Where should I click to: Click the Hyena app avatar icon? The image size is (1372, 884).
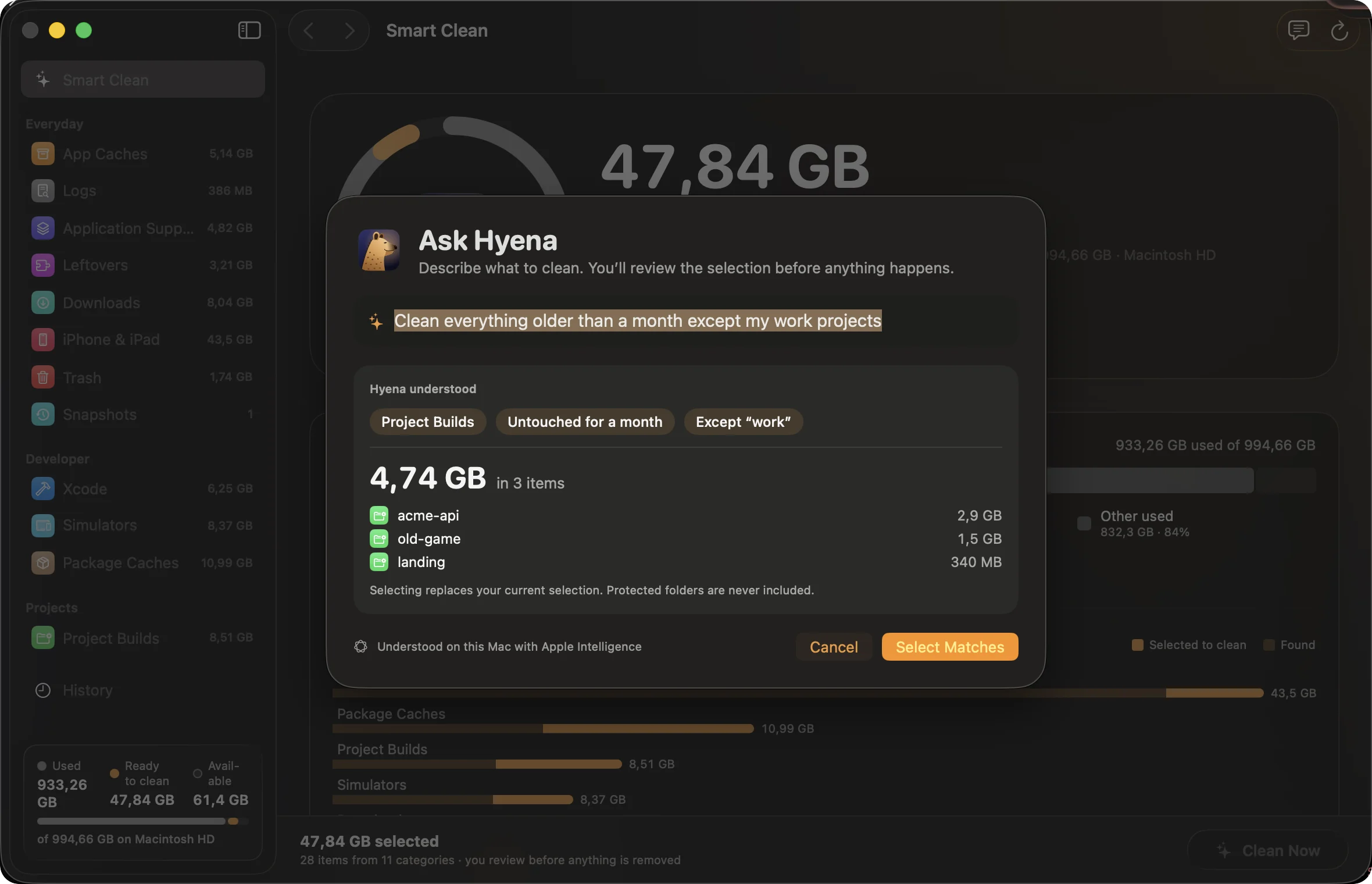click(x=379, y=250)
